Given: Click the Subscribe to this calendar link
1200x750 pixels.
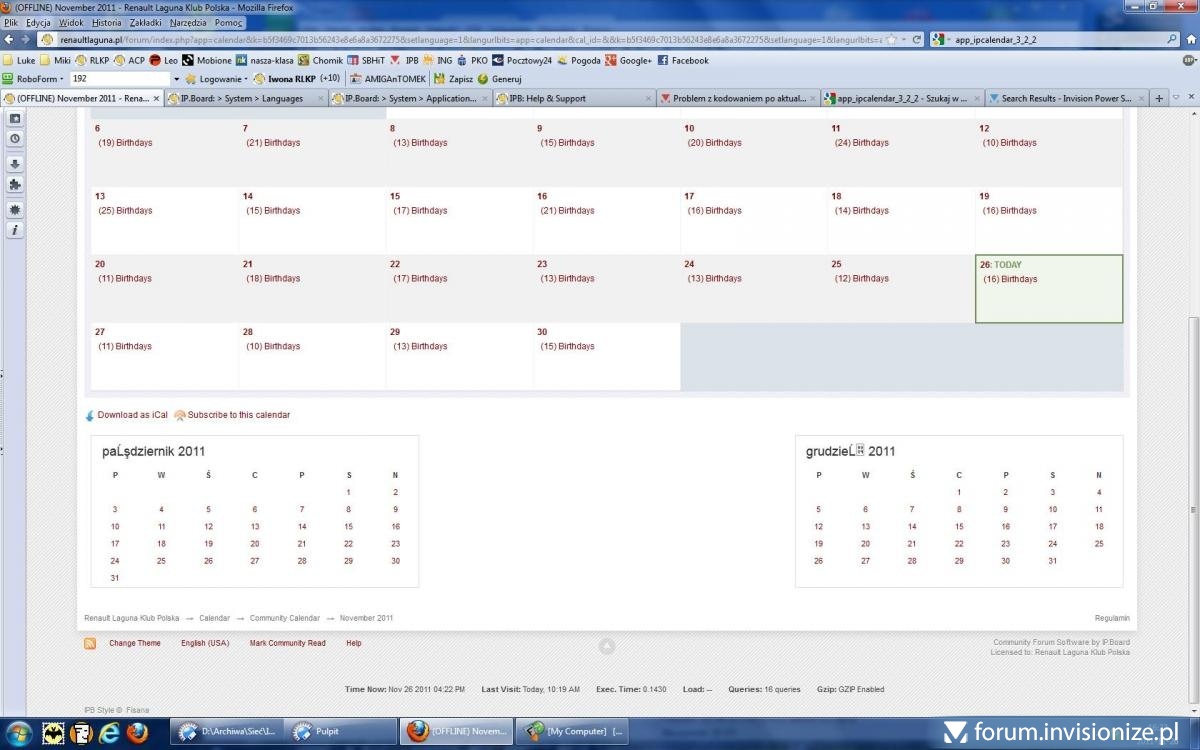Looking at the screenshot, I should (x=238, y=415).
